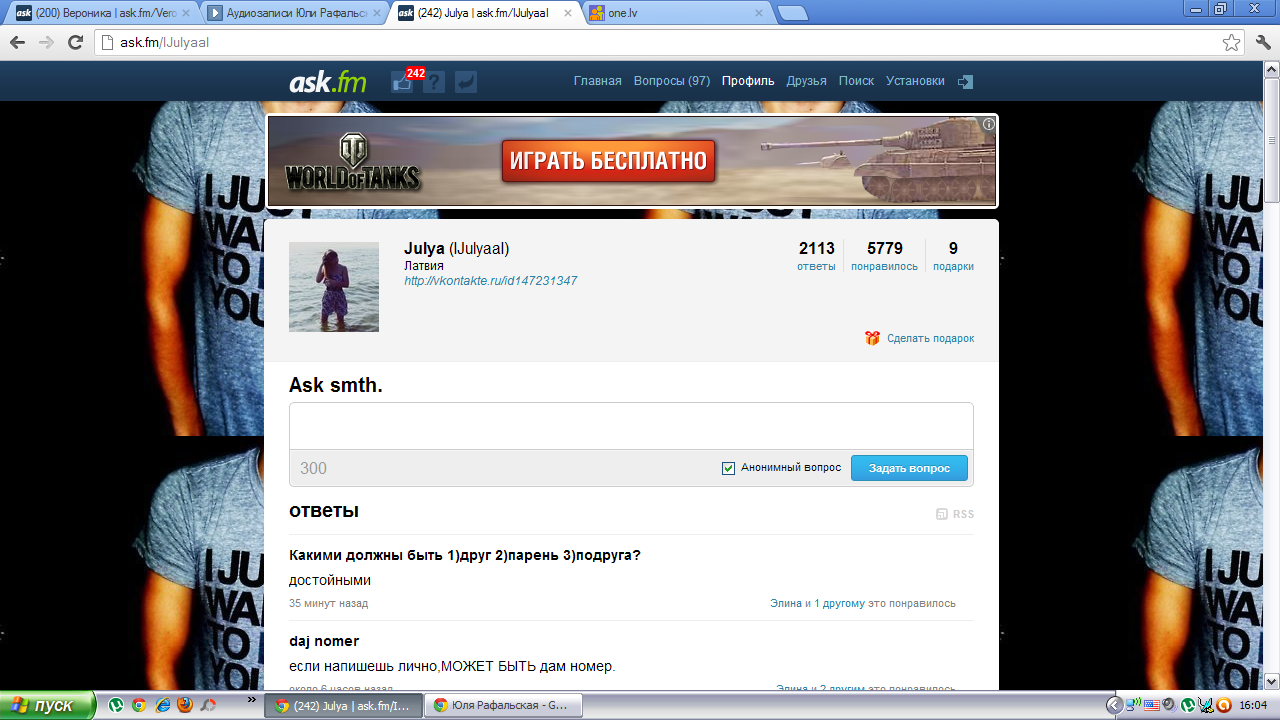Click the question title Какими должны быть

465,555
